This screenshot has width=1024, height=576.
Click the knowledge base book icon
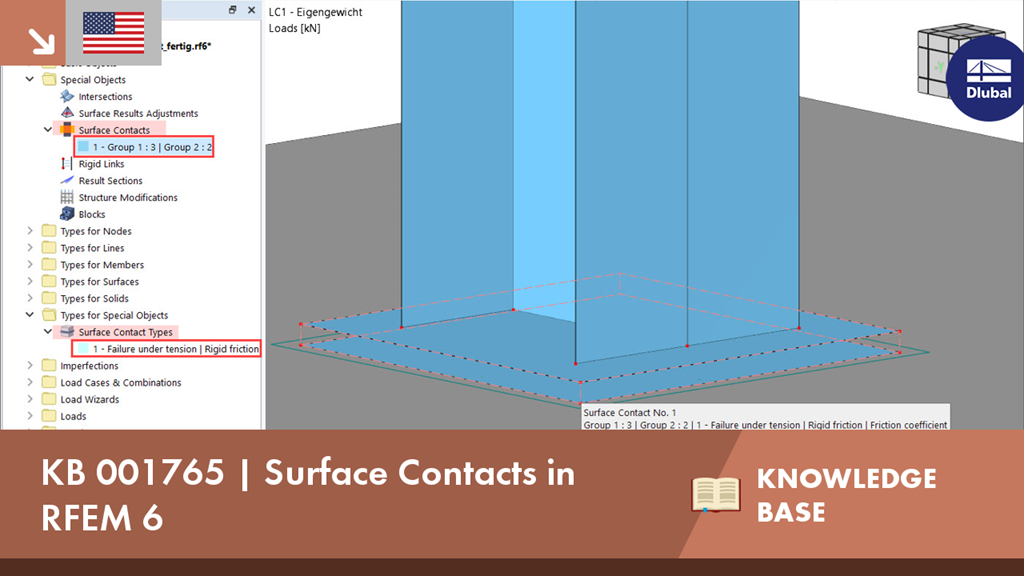(x=716, y=494)
